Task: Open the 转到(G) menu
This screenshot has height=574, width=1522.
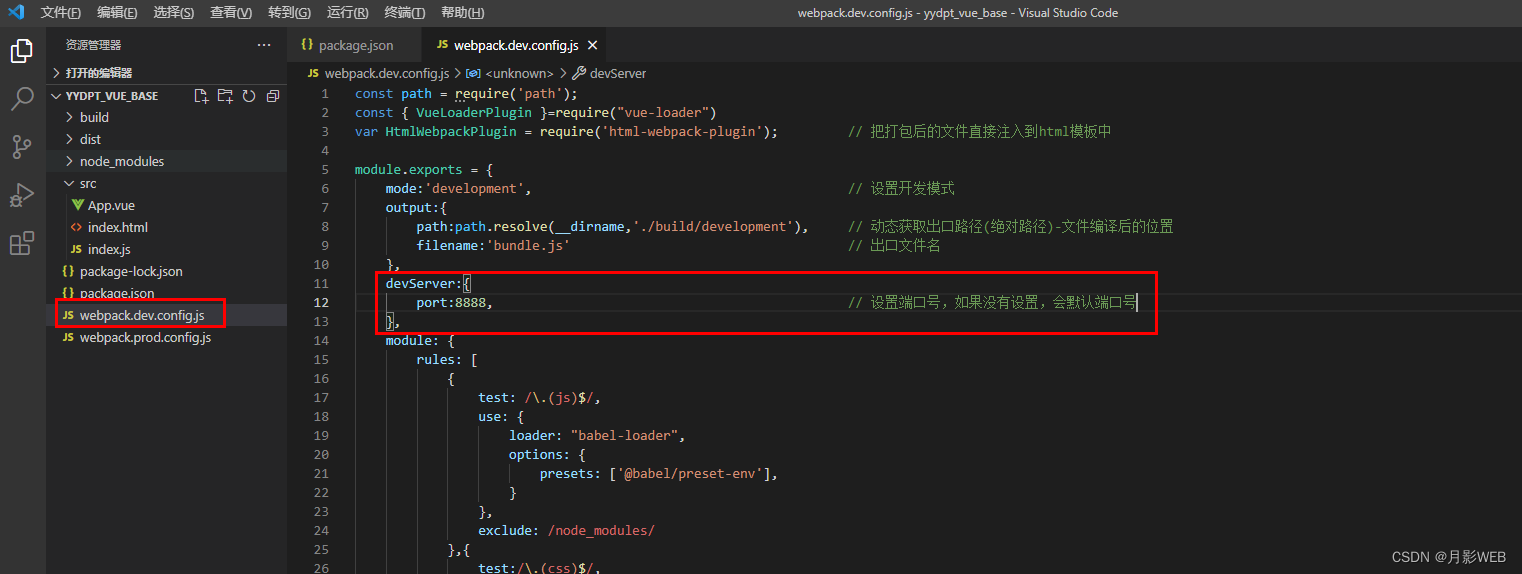Action: (x=289, y=13)
